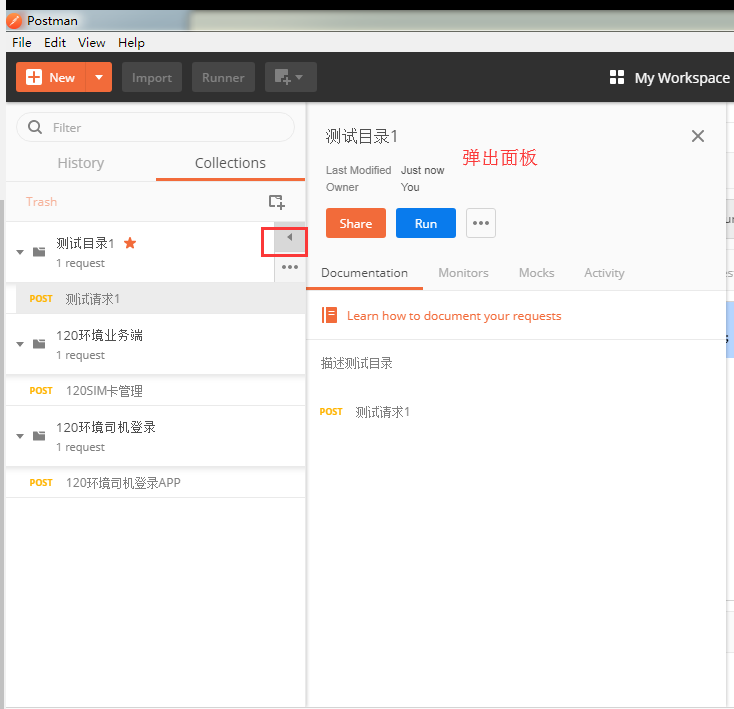The width and height of the screenshot is (734, 709).
Task: Collapse the 120环境业务端 collection arrow
Action: pyautogui.click(x=20, y=344)
